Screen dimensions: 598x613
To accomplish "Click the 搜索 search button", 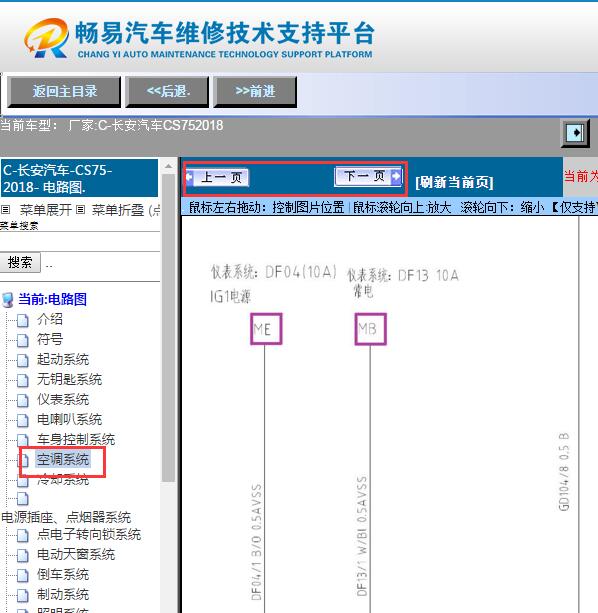I will click(x=20, y=262).
